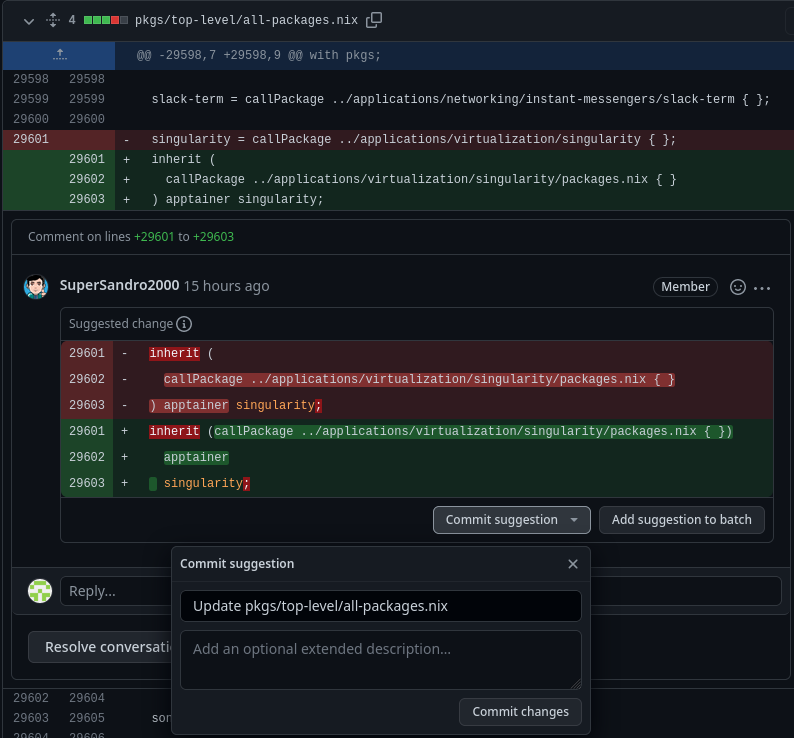Click the diffstat squares next to 4
The width and height of the screenshot is (794, 738).
[x=105, y=20]
